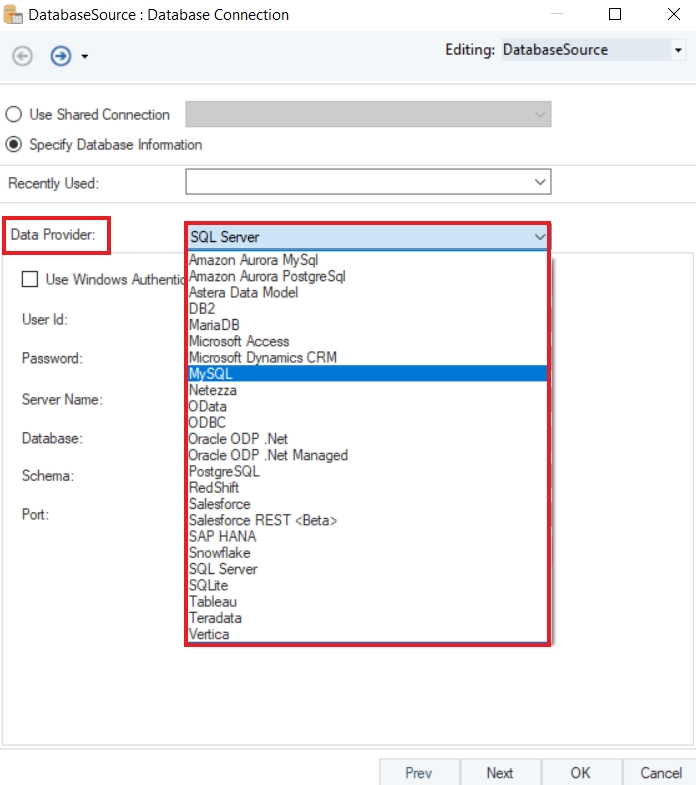Viewport: 696px width, 785px height.
Task: Click the Port label
Action: [x=35, y=515]
